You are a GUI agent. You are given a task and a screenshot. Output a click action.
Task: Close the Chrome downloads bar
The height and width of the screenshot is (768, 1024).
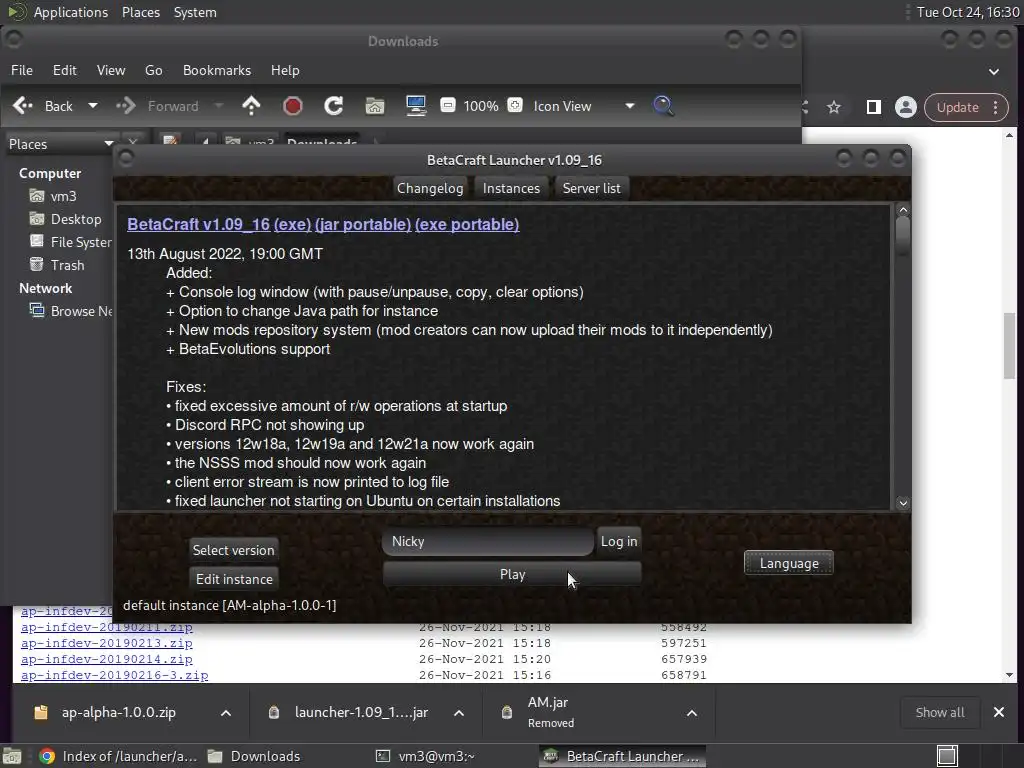tap(999, 712)
